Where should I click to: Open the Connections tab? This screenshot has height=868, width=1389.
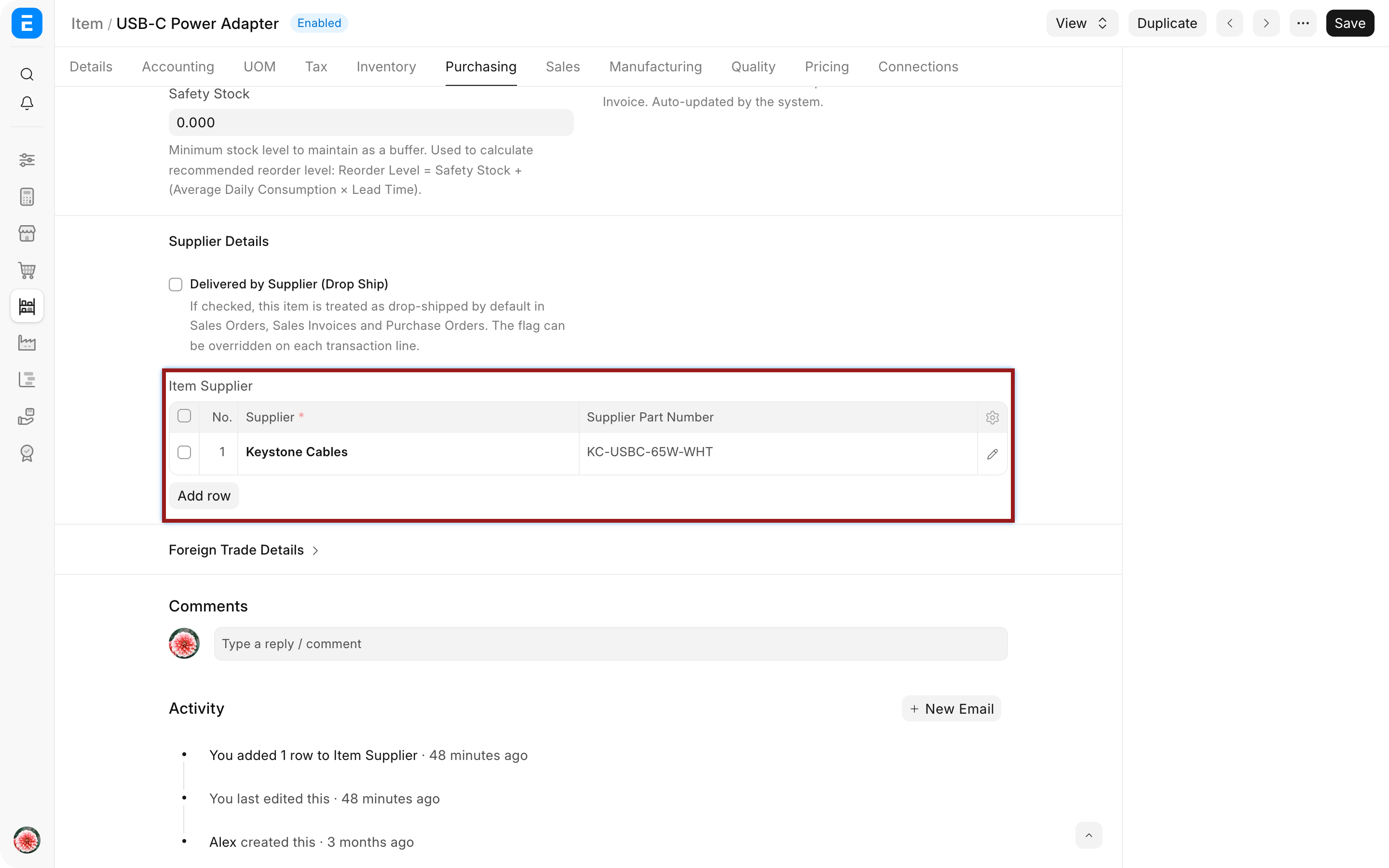click(918, 67)
